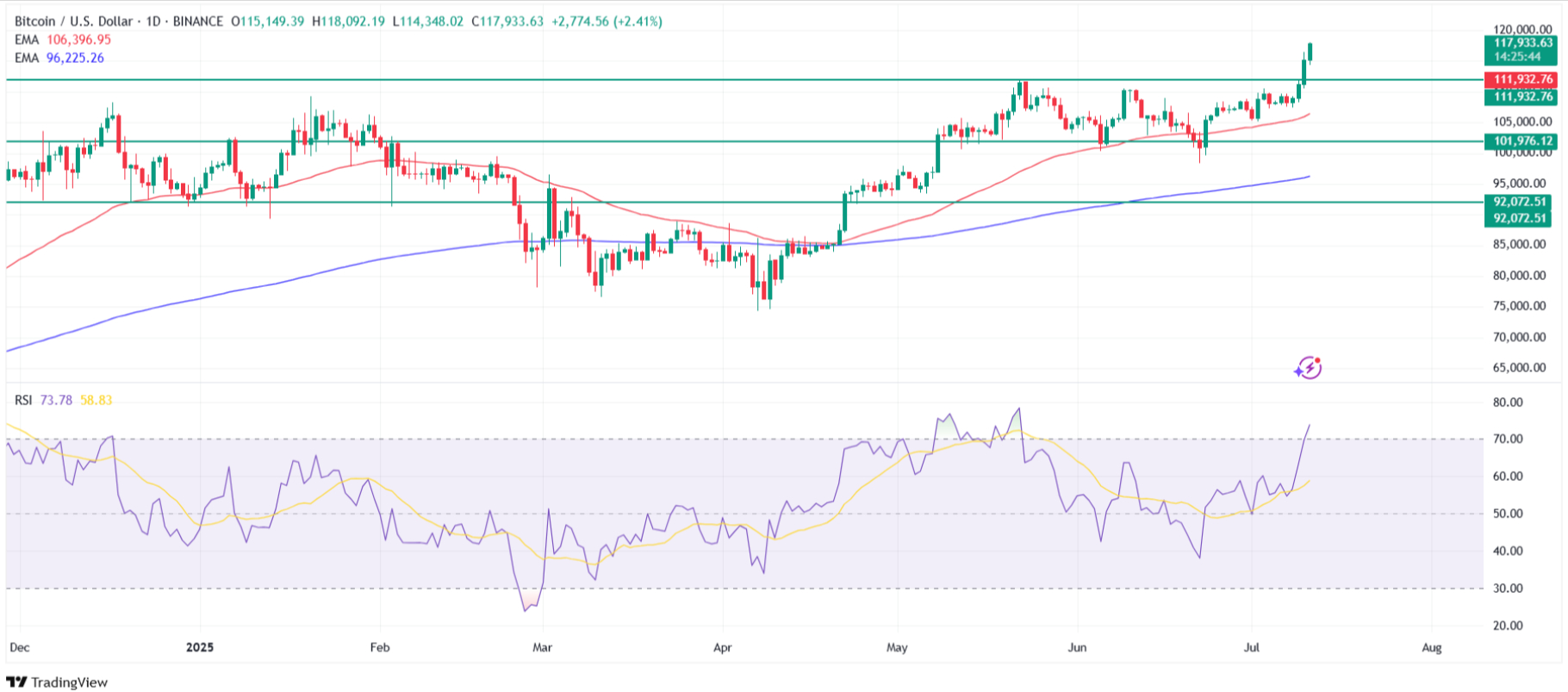1568x692 pixels.
Task: Click the current price label 117,933.63
Action: point(1523,42)
